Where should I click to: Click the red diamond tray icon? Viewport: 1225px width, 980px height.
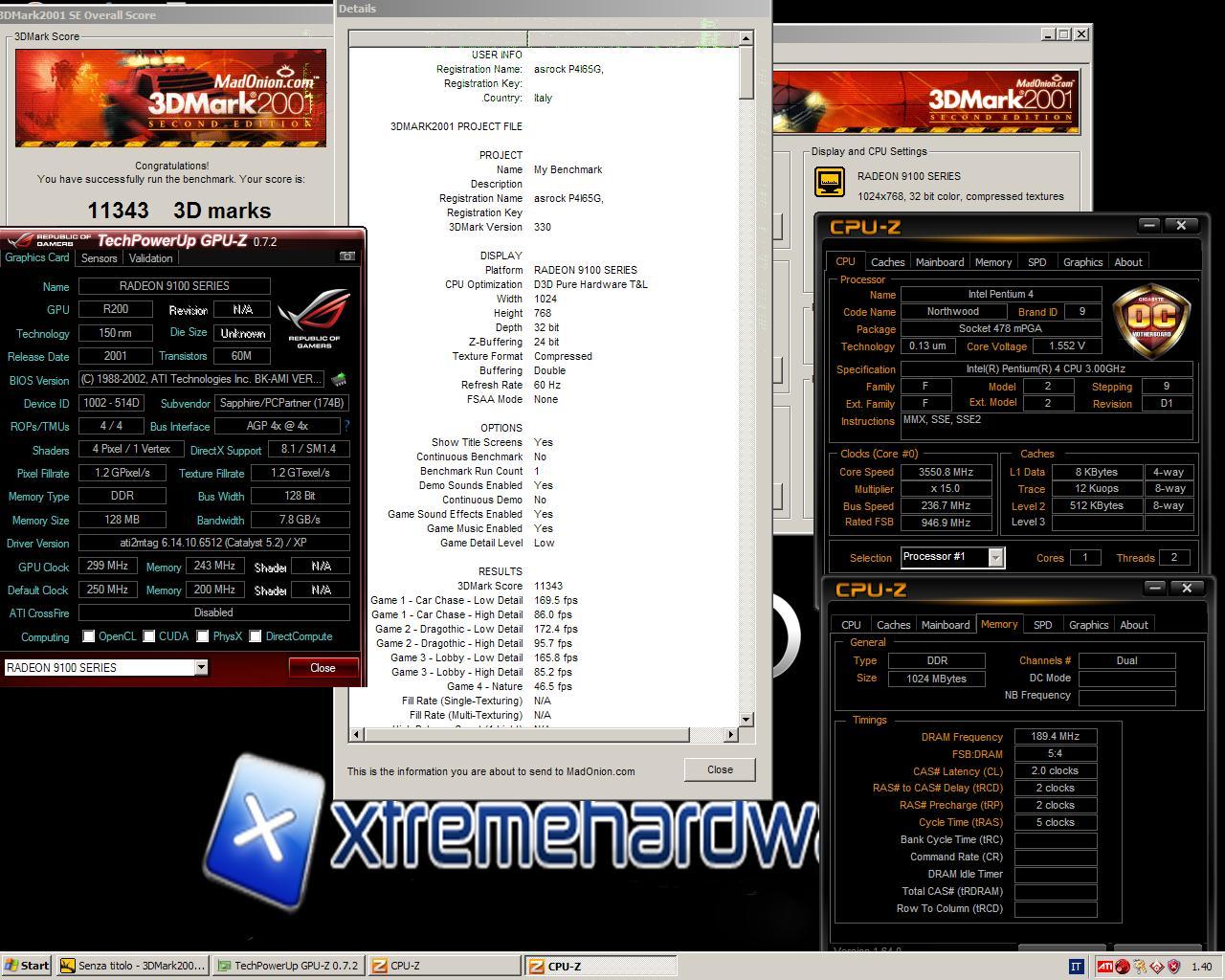point(1156,967)
